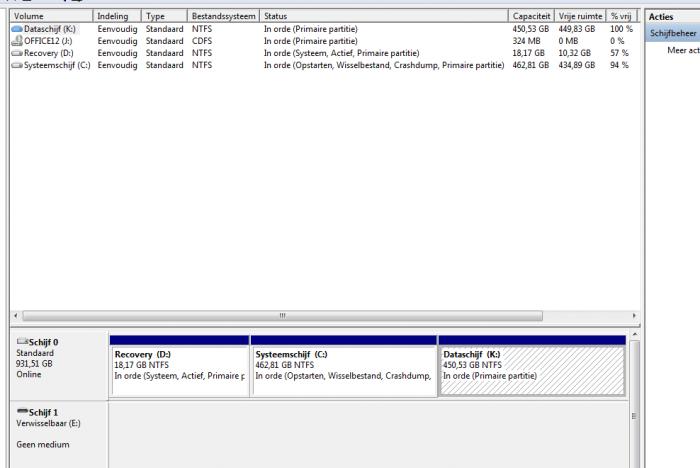Click the 931,51 GB disk size text
Image resolution: width=700 pixels, height=468 pixels.
(x=34, y=364)
